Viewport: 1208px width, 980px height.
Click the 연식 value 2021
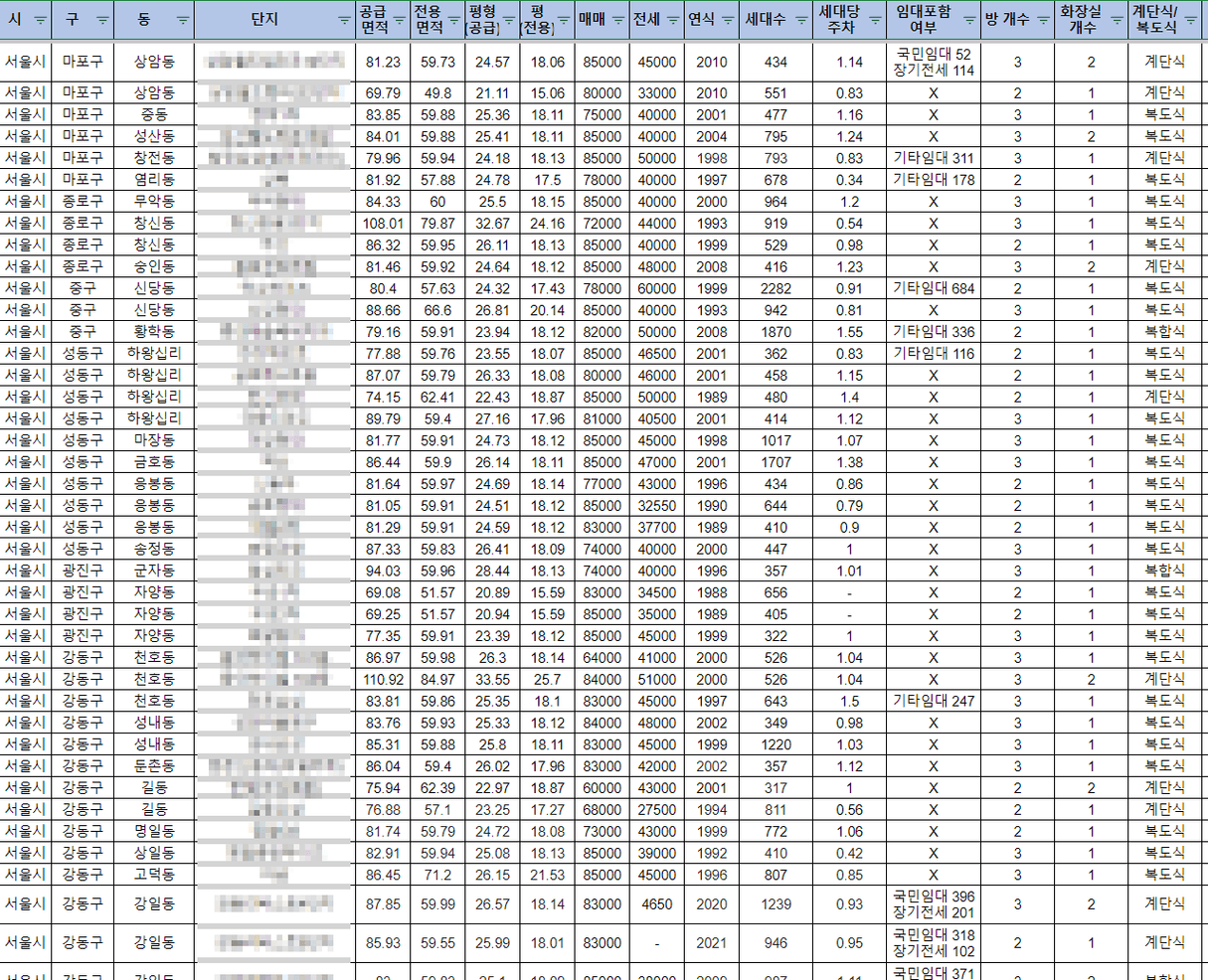(712, 943)
